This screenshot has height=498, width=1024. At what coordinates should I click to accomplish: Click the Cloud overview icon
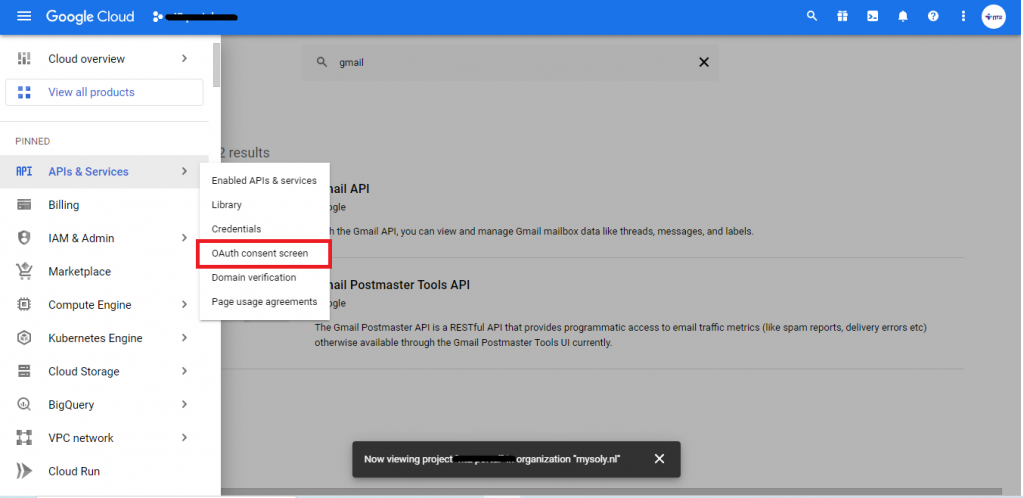tap(24, 59)
